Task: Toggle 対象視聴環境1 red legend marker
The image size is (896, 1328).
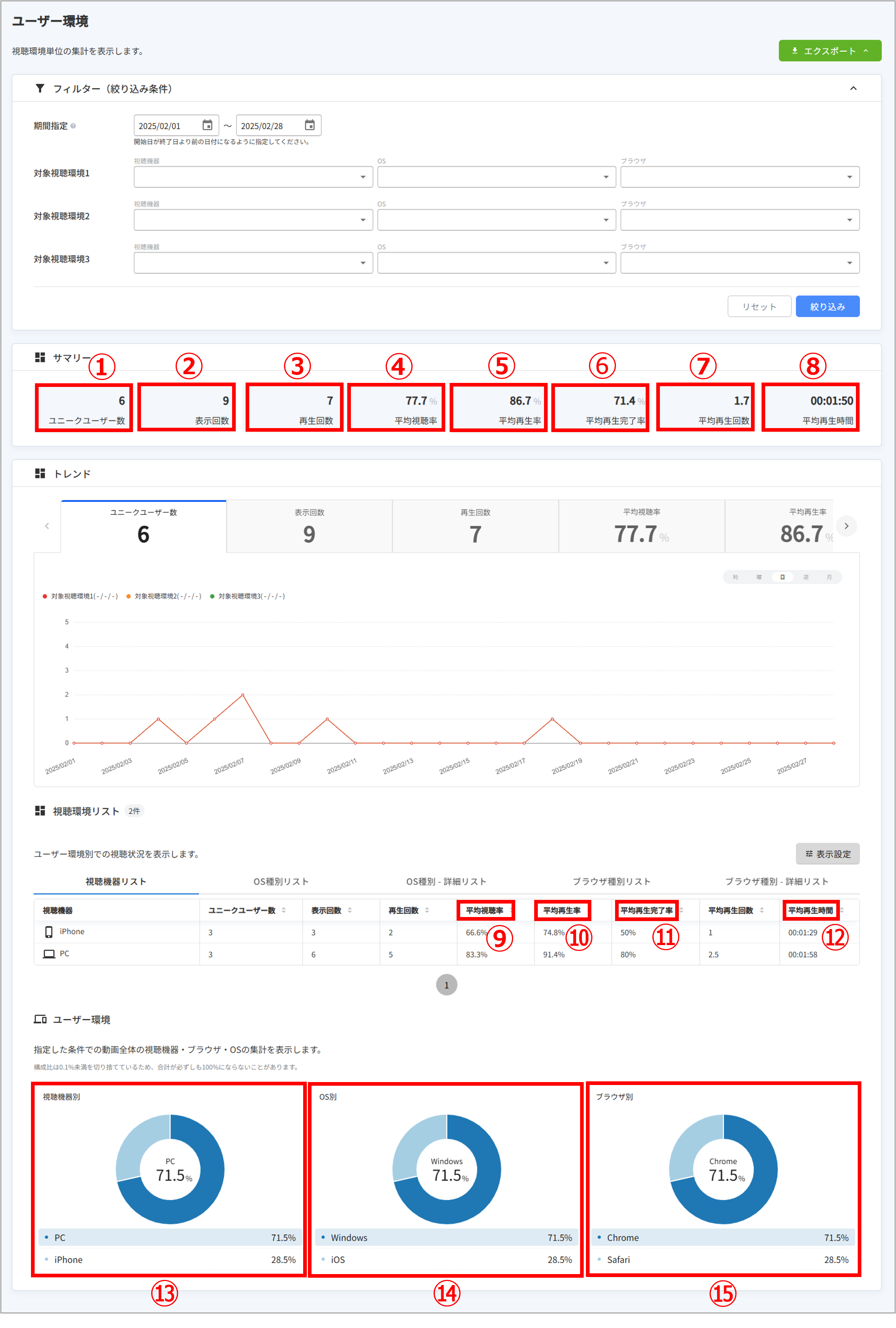Action: pos(45,596)
